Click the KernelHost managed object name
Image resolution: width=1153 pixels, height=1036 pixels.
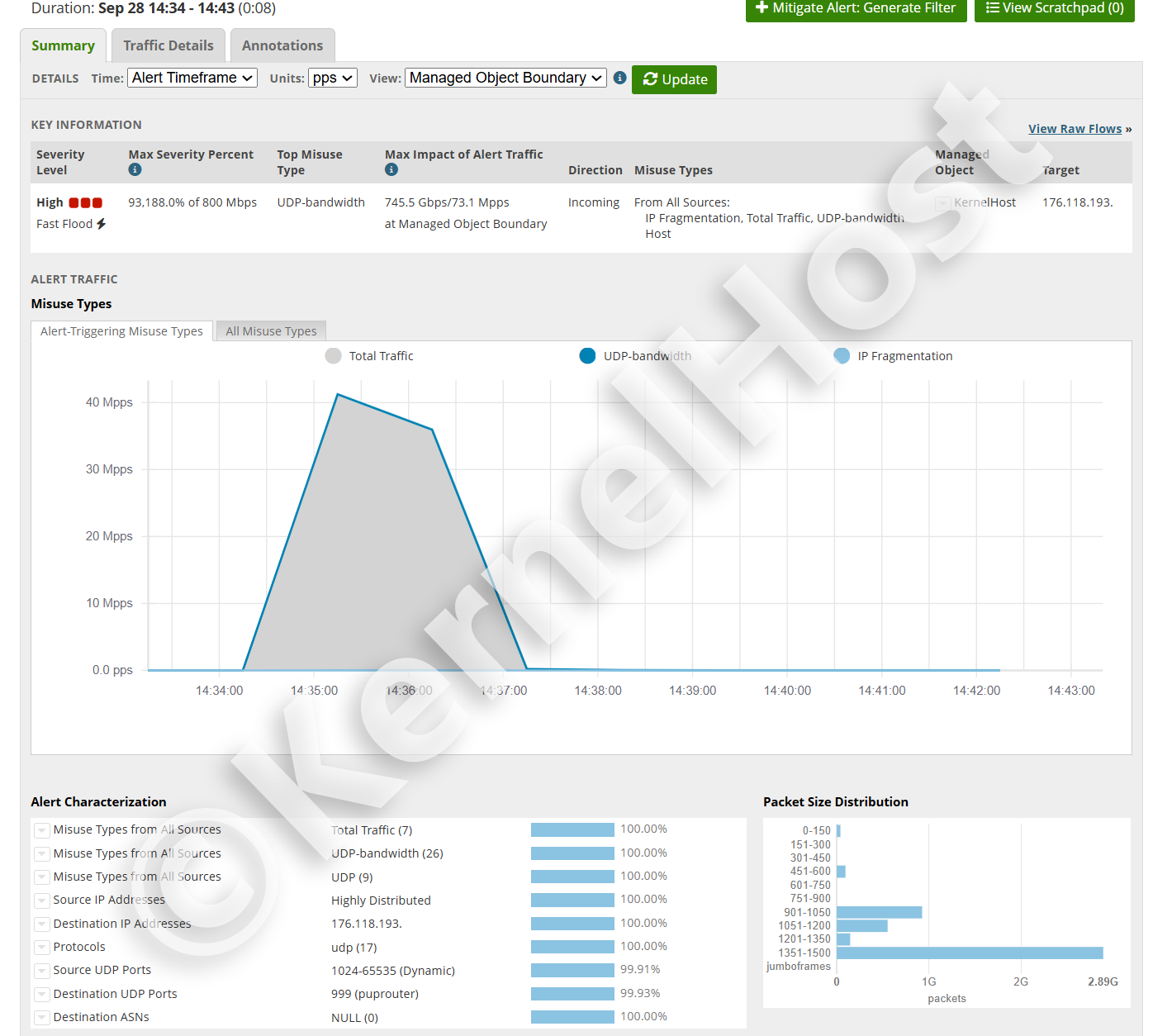click(985, 202)
